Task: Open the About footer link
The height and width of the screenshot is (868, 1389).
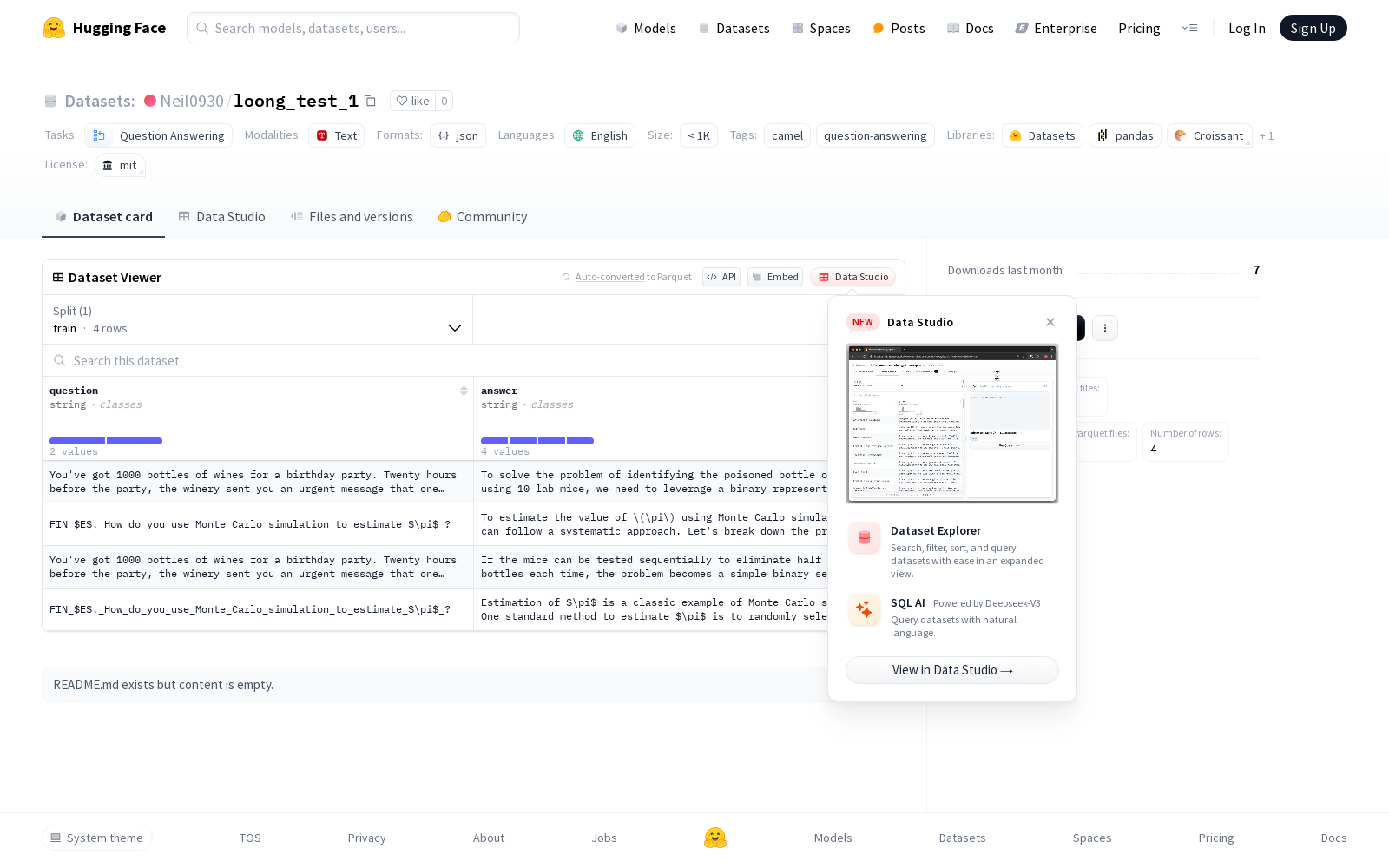Action: click(489, 838)
